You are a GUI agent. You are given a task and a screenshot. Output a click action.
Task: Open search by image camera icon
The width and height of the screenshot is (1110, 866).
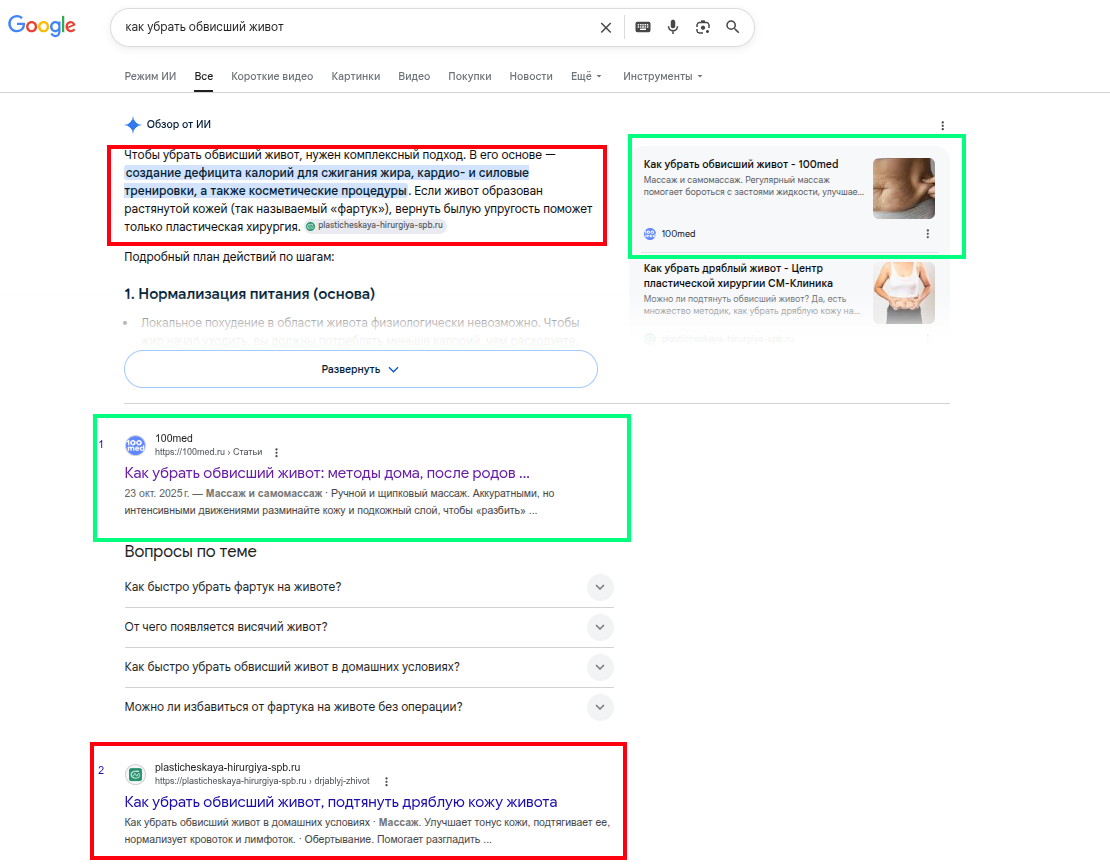(702, 27)
